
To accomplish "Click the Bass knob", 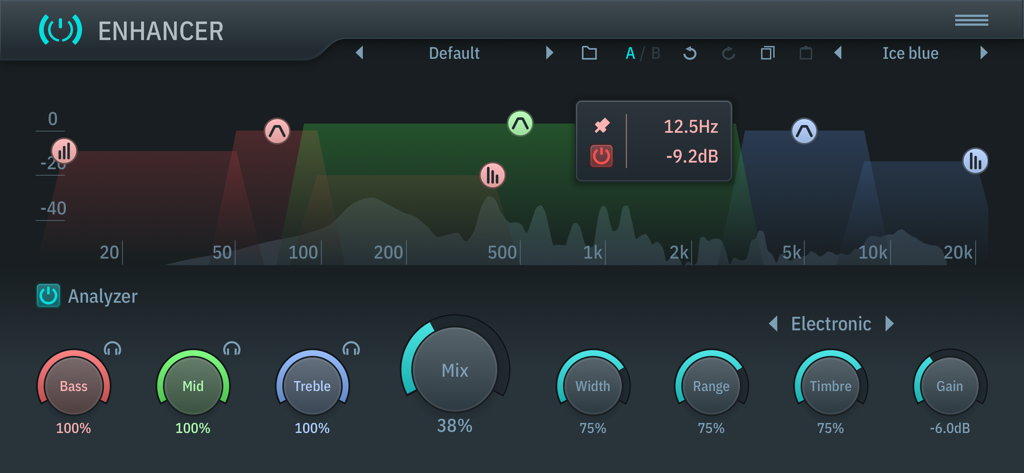I will tap(74, 386).
